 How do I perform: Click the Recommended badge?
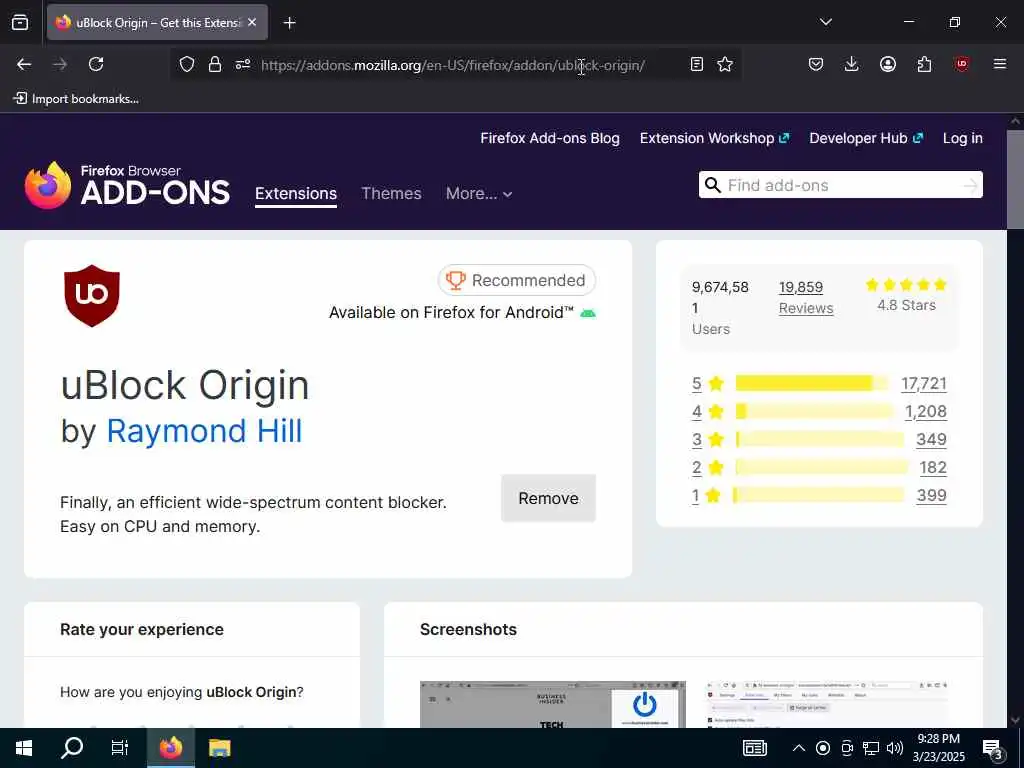pyautogui.click(x=517, y=280)
